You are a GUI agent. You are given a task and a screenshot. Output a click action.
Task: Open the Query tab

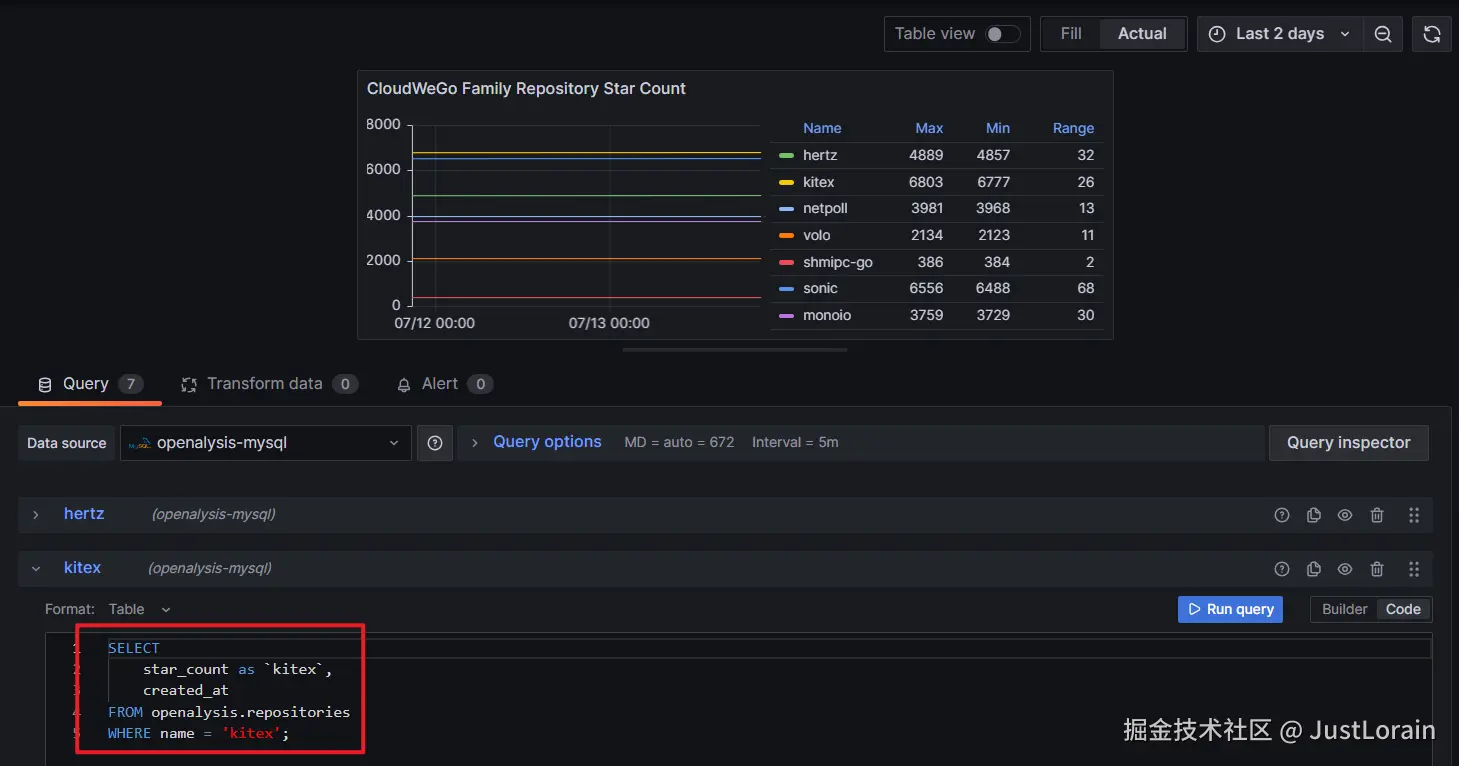pyautogui.click(x=89, y=384)
